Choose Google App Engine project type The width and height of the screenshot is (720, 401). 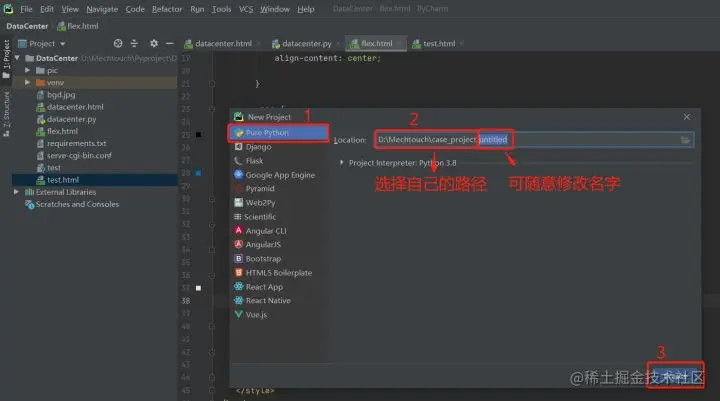click(x=279, y=175)
